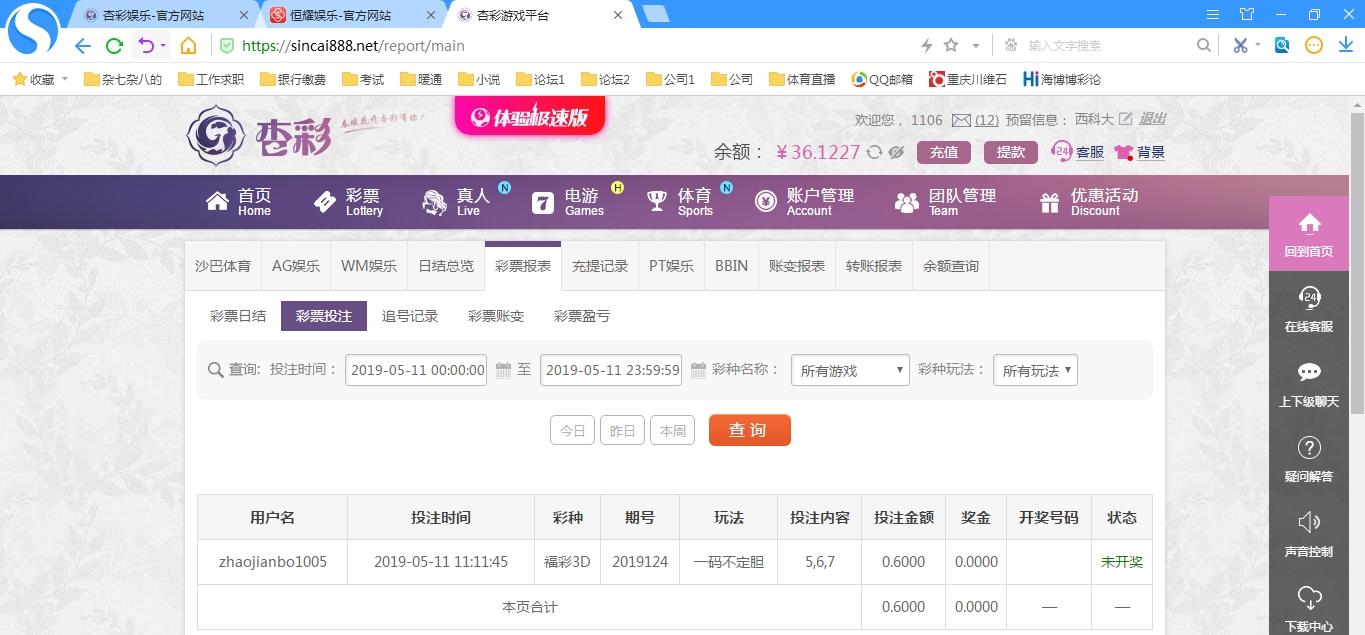Open 上下级聊天 chat in the sidebar
Screen dimensions: 1365x635
(1309, 385)
